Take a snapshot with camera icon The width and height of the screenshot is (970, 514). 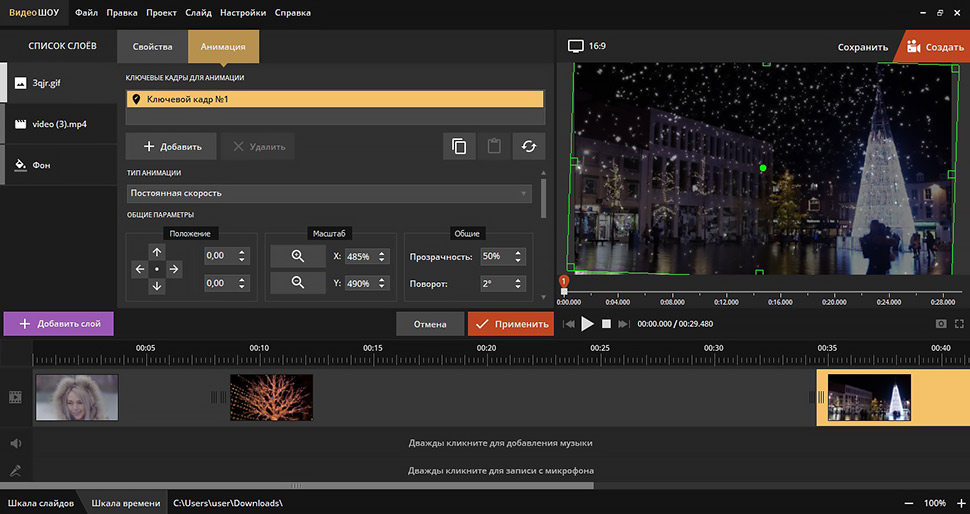pyautogui.click(x=941, y=323)
